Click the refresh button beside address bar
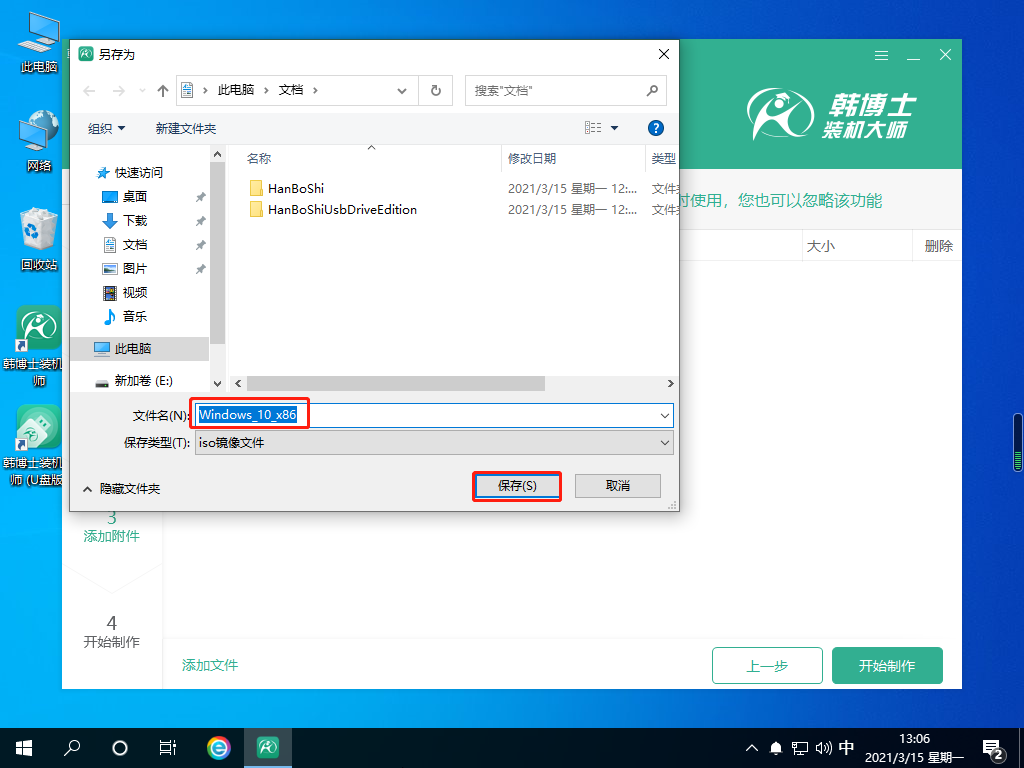 pos(435,90)
